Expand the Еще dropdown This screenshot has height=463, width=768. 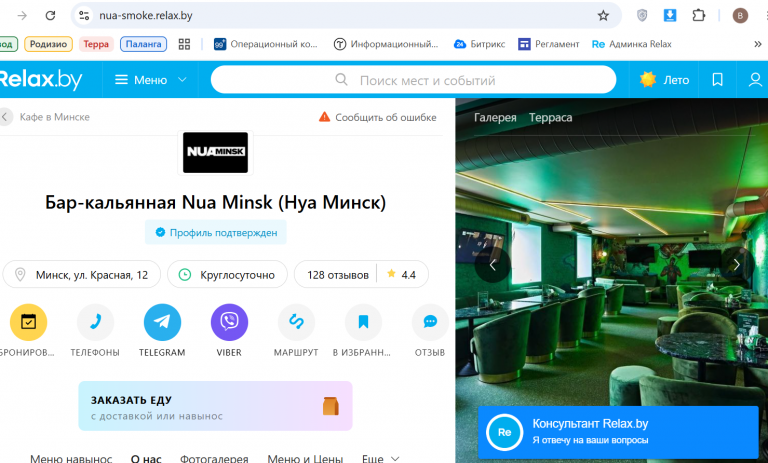tap(381, 459)
